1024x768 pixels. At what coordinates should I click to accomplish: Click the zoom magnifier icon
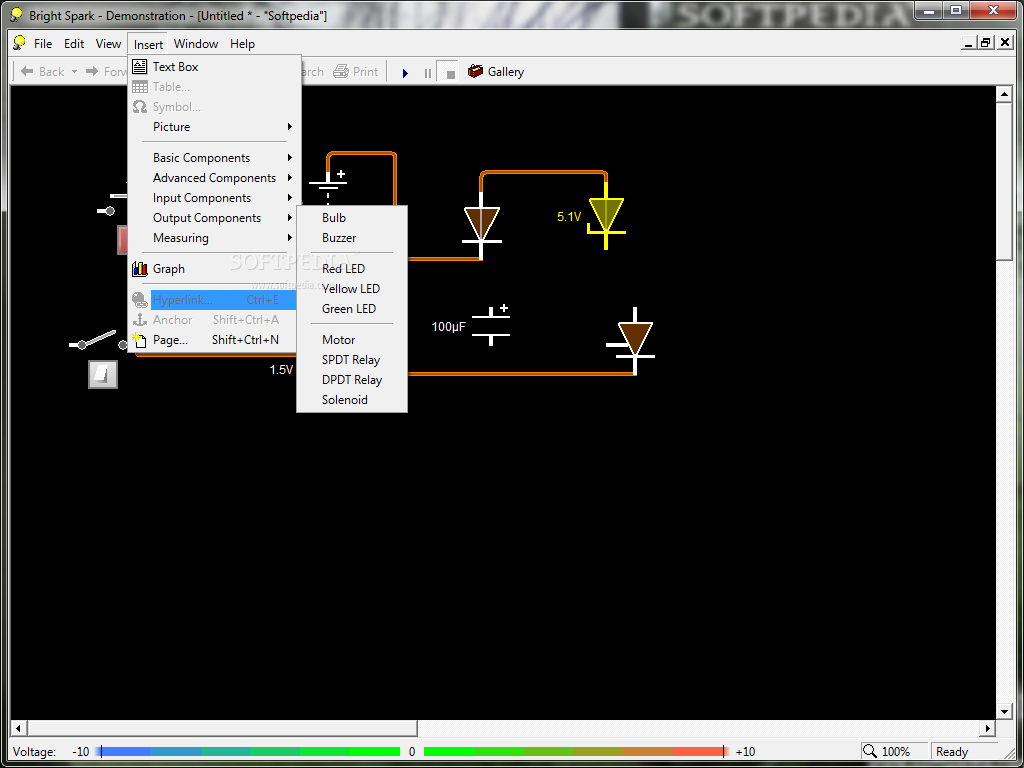869,752
